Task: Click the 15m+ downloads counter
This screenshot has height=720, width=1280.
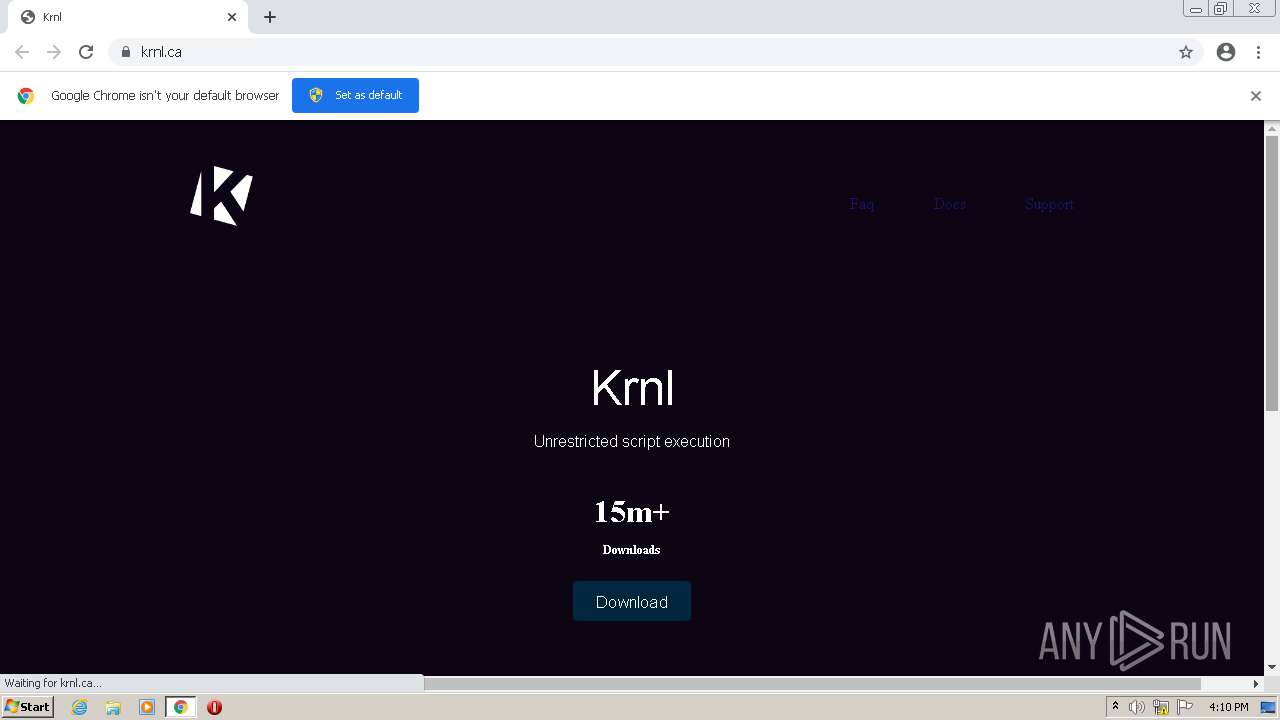Action: (632, 512)
